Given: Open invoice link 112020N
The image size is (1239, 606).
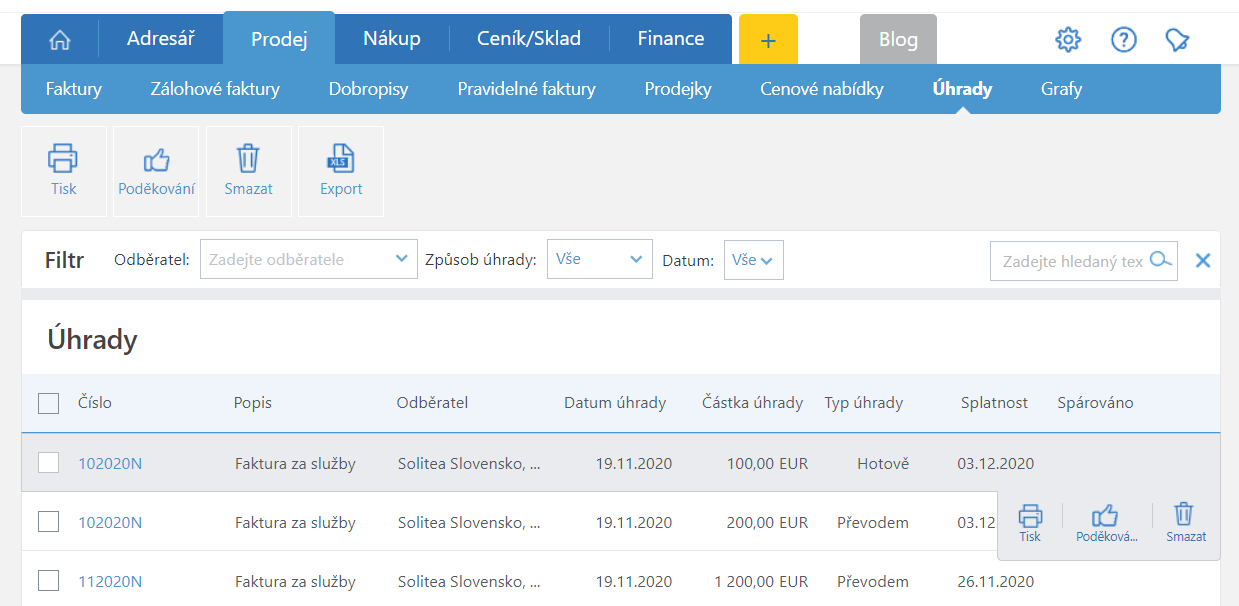Looking at the screenshot, I should (110, 581).
